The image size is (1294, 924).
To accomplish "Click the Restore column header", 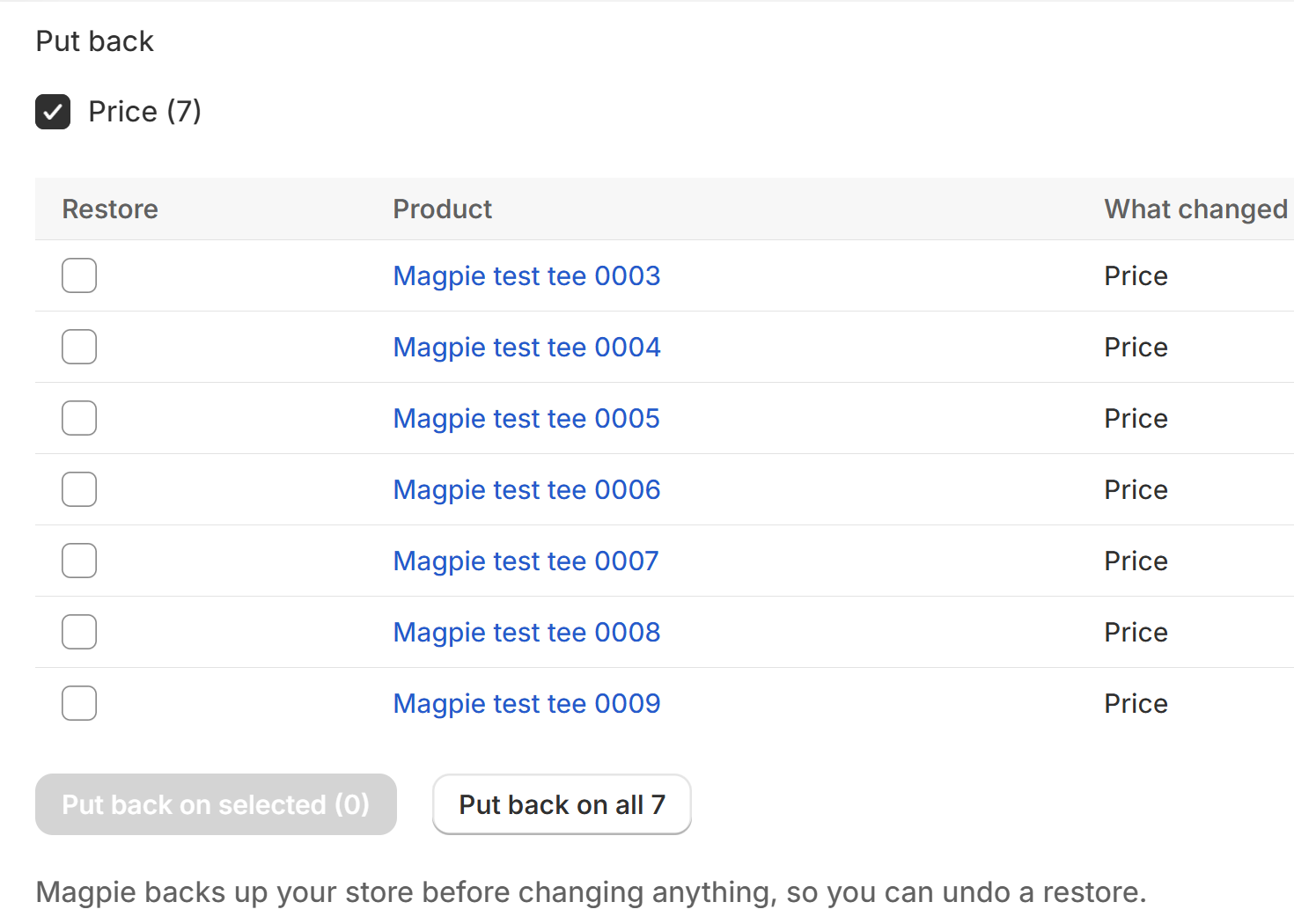I will pos(110,209).
